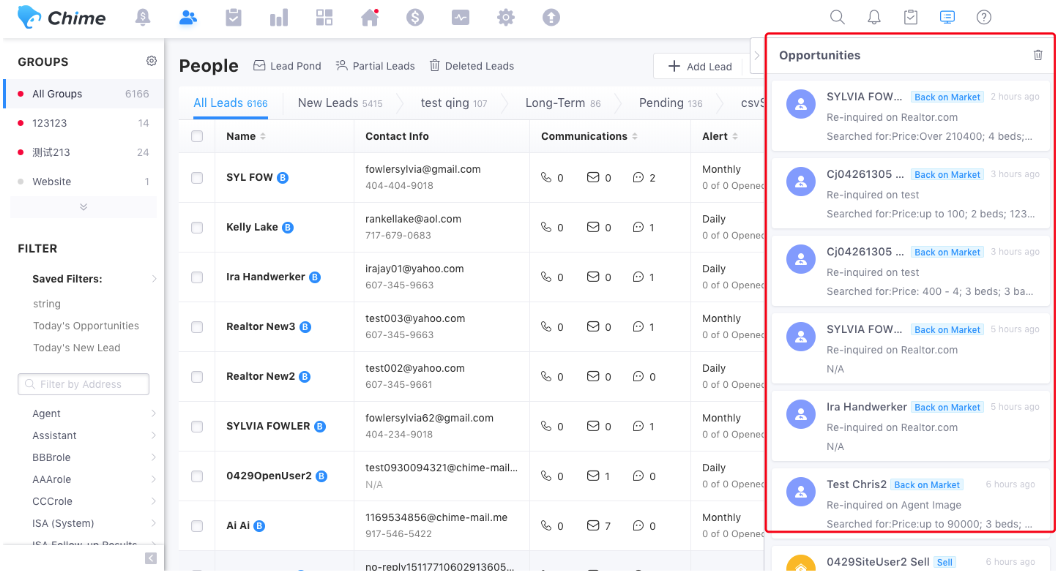This screenshot has width=1059, height=575.
Task: Expand the BBBrole filter
Action: click(x=154, y=457)
